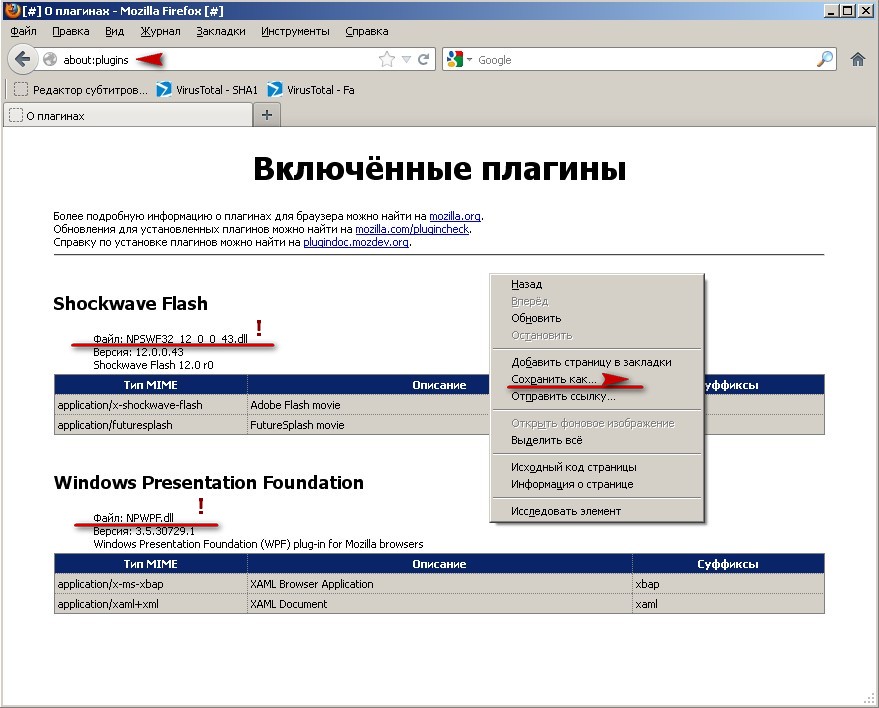This screenshot has width=879, height=708.
Task: Follow the mozilla.org link
Action: 455,216
